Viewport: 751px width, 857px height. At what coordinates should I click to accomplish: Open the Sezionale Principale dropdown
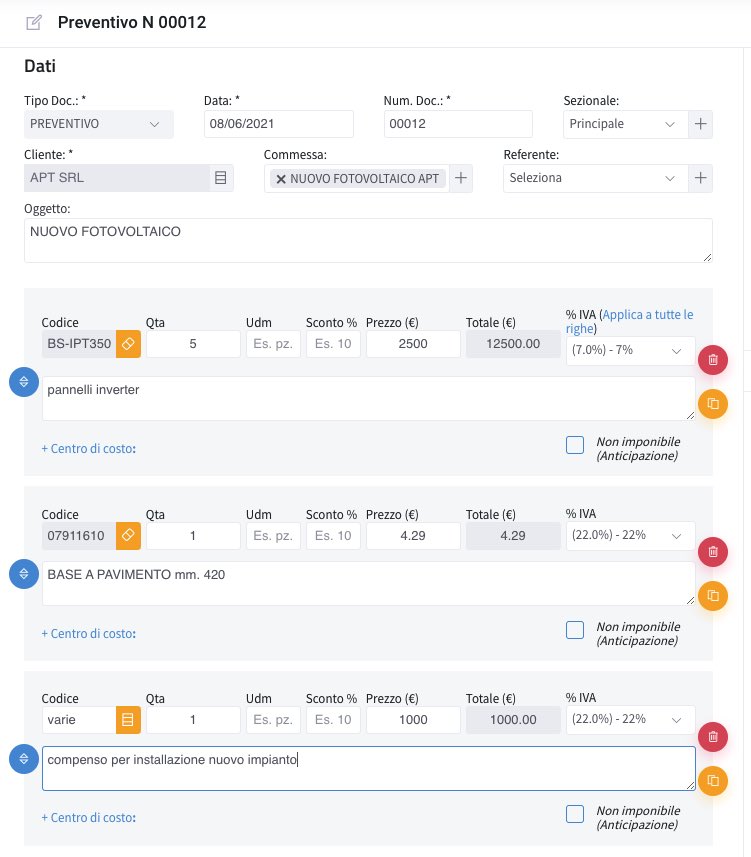click(x=625, y=124)
